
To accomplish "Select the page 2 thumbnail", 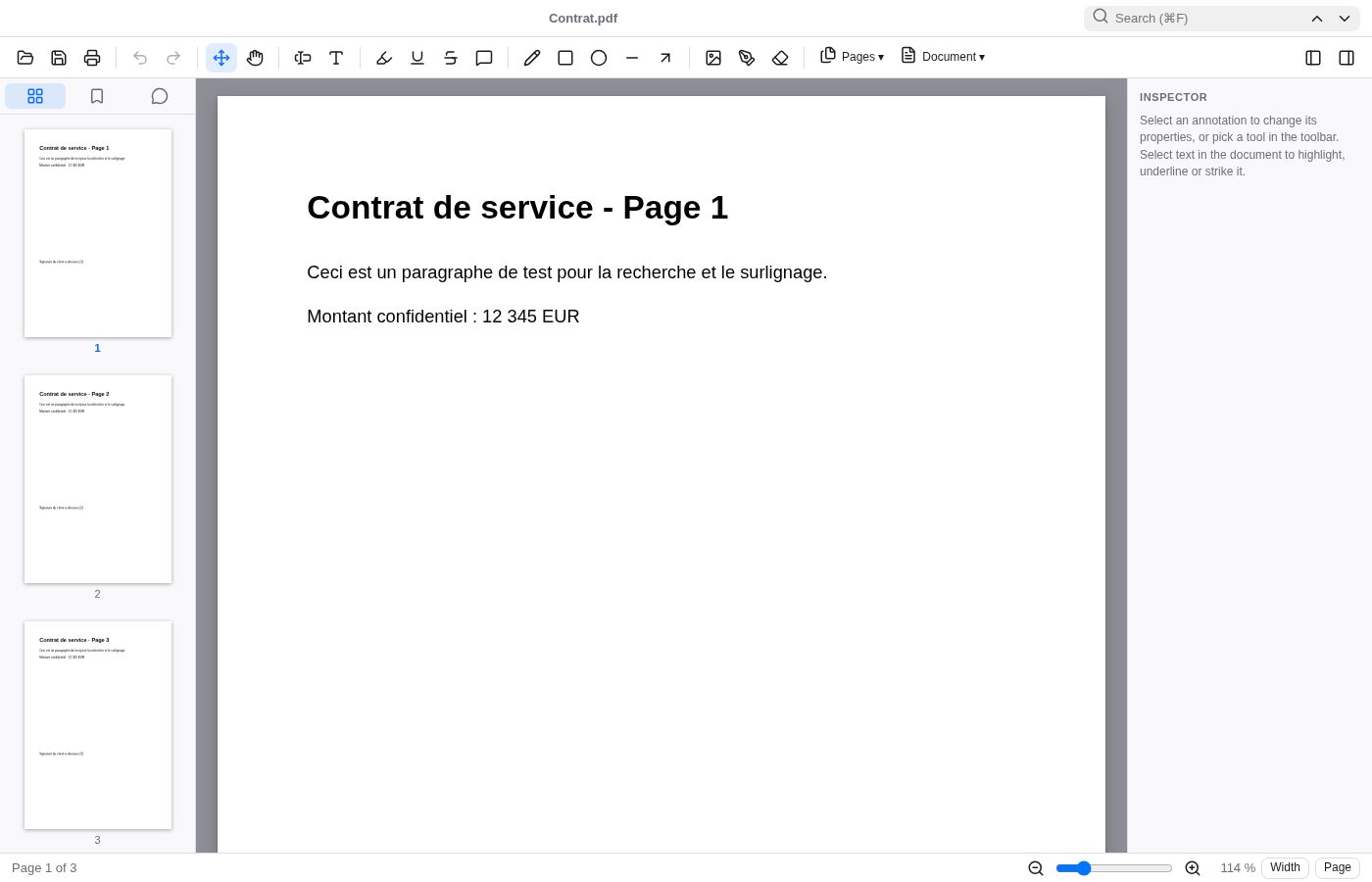I will coord(98,479).
